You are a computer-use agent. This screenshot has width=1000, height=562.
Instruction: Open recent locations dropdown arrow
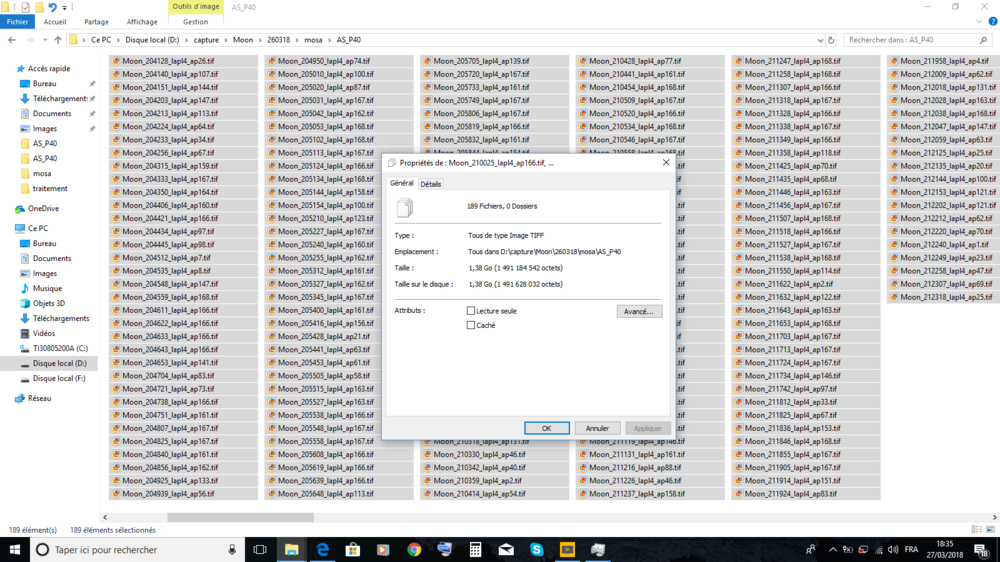click(45, 40)
